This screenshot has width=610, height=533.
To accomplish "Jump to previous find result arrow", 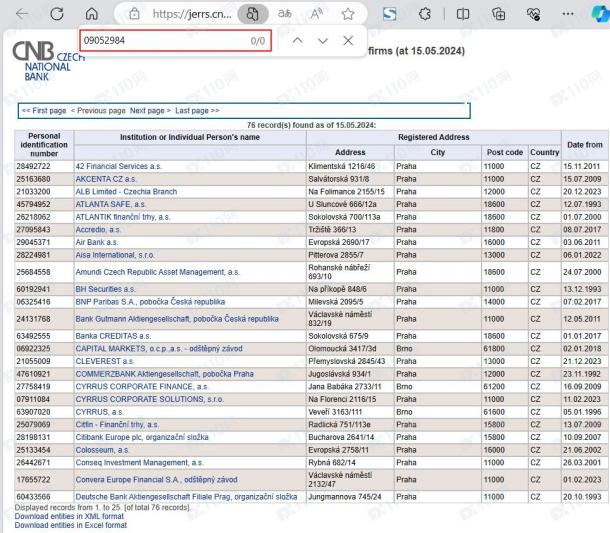I will tap(297, 40).
